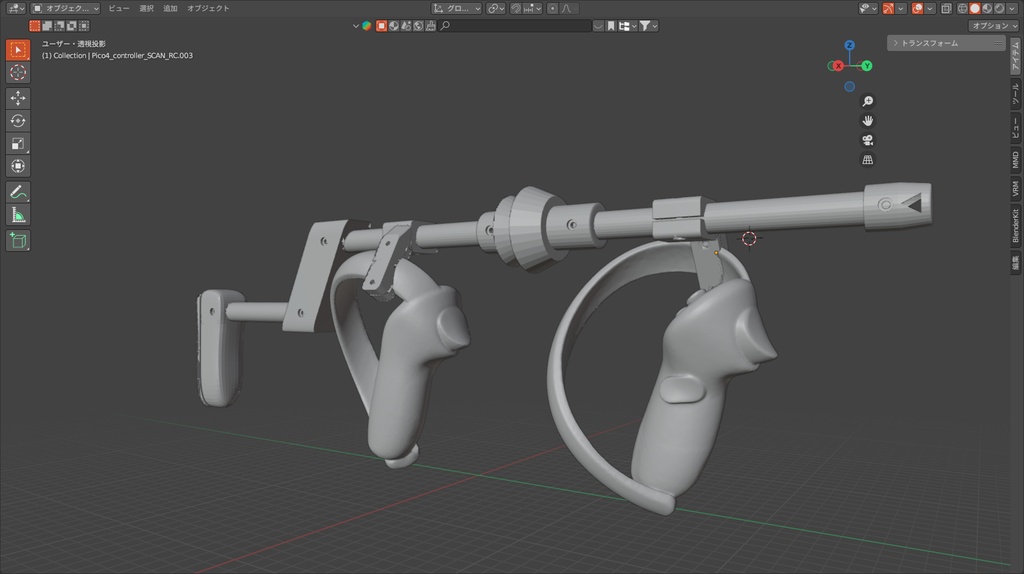Toggle X-ray mode
This screenshot has height=574, width=1024.
(946, 8)
